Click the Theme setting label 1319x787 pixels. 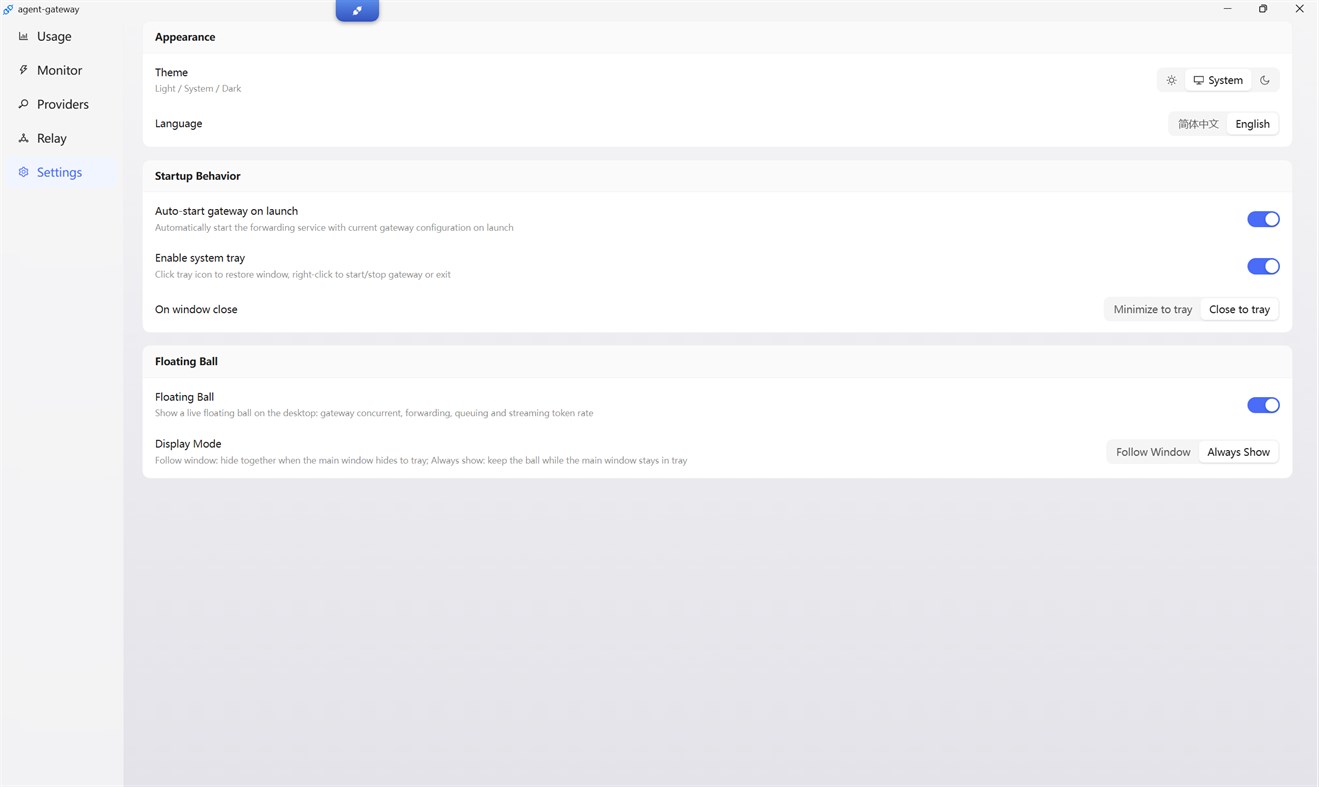tap(171, 72)
